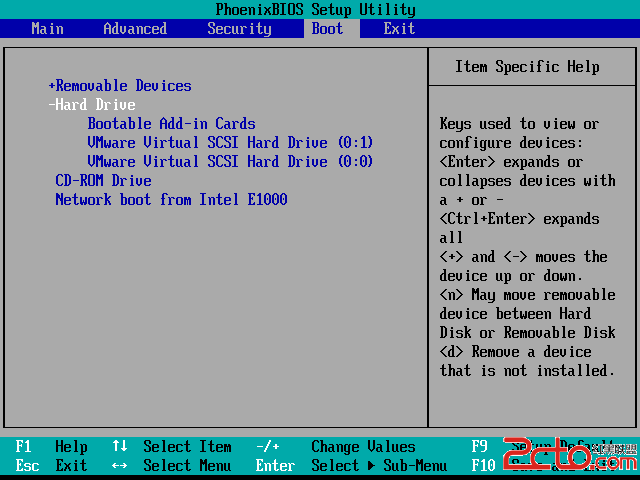Select the Boot menu tab
The image size is (640, 480).
point(327,29)
